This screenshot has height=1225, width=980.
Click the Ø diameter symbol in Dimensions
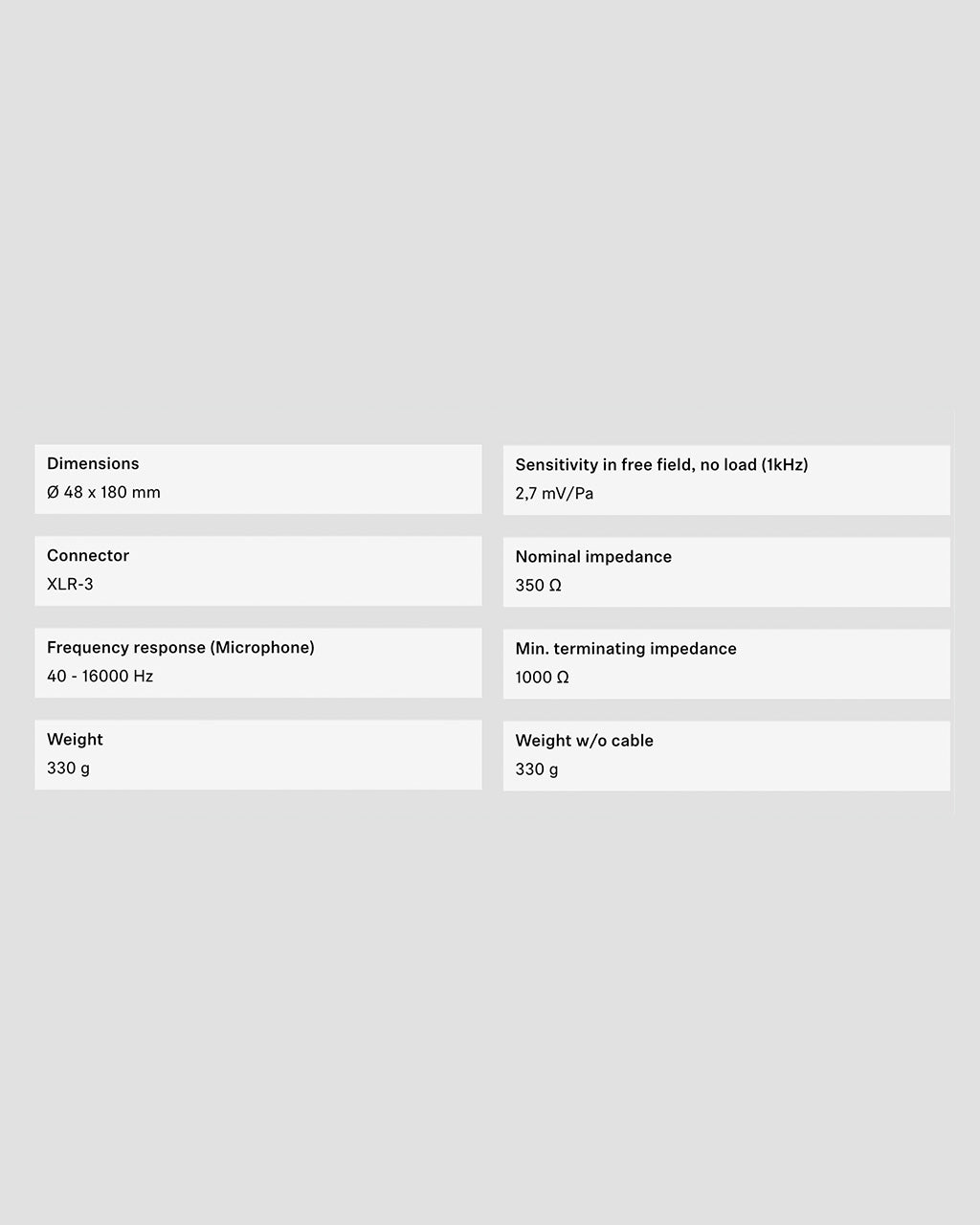coord(53,493)
